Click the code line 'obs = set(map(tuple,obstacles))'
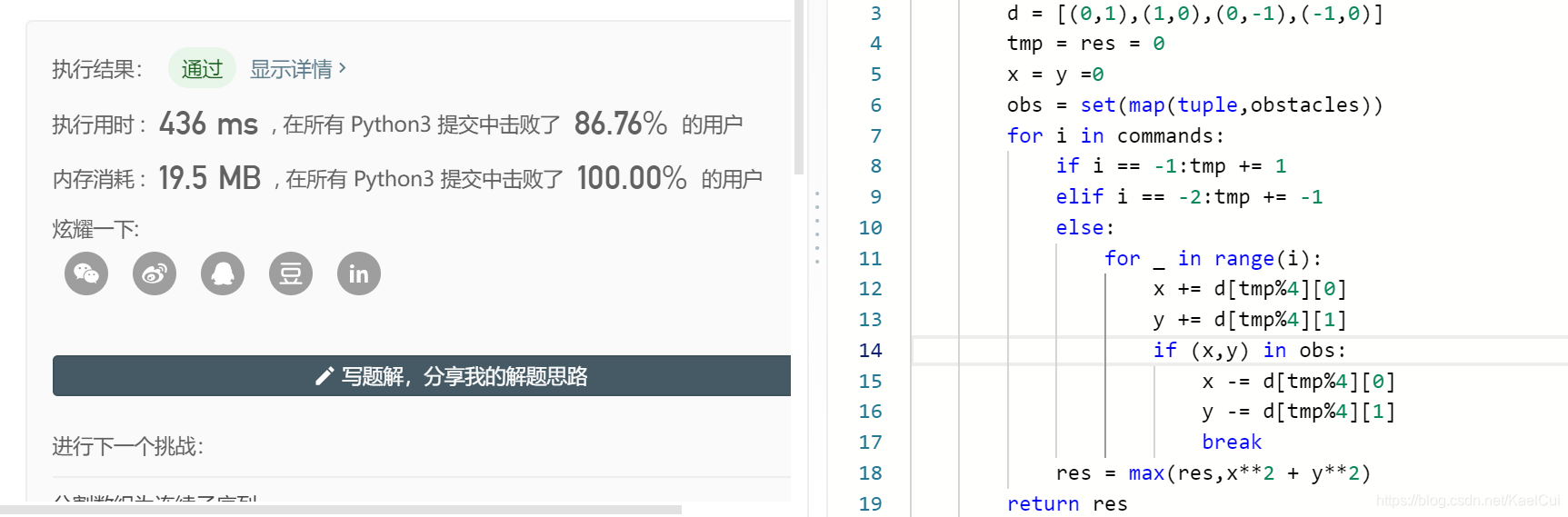Image resolution: width=1568 pixels, height=517 pixels. point(1194,105)
